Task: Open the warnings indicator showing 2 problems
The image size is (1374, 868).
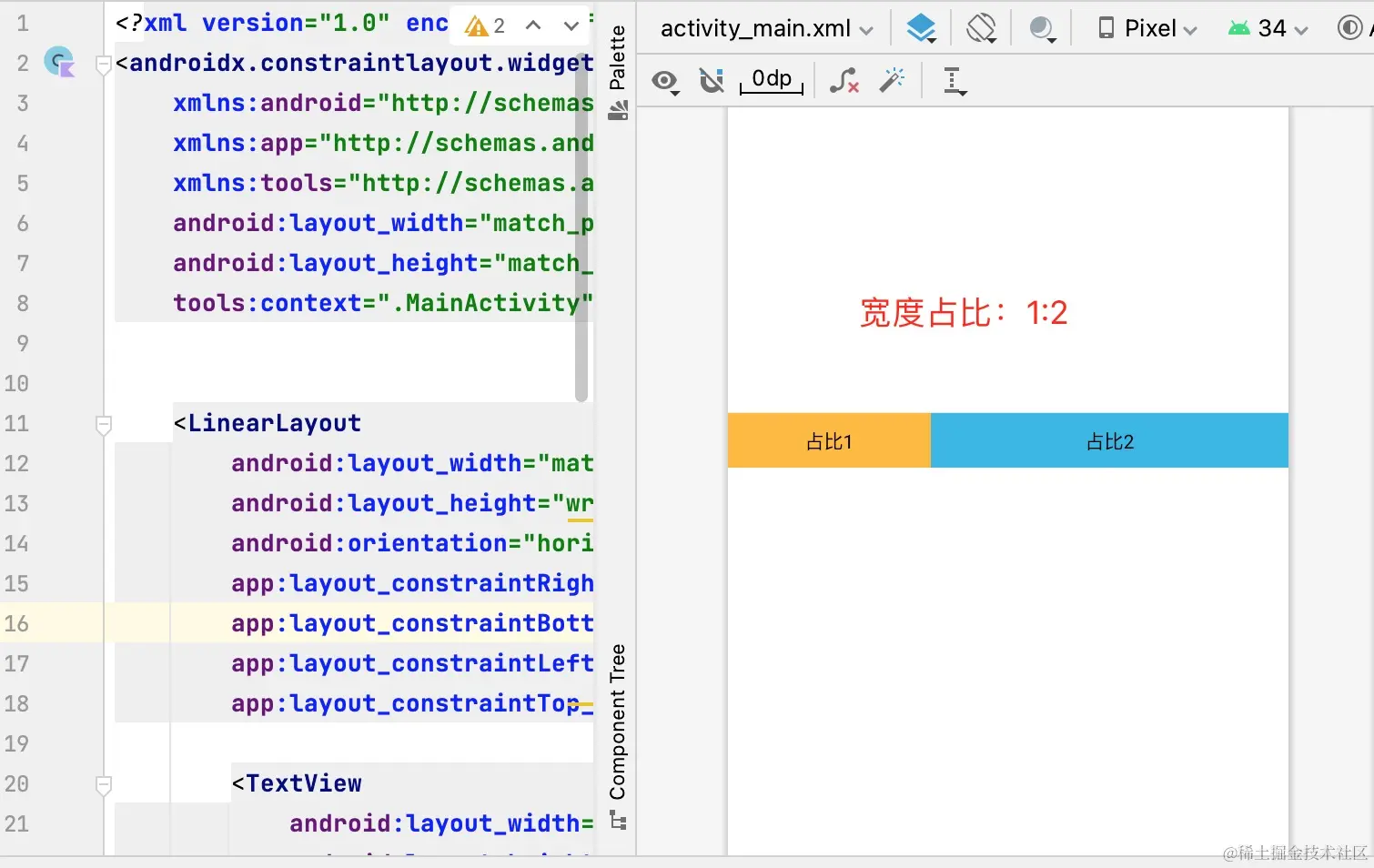Action: [x=485, y=25]
